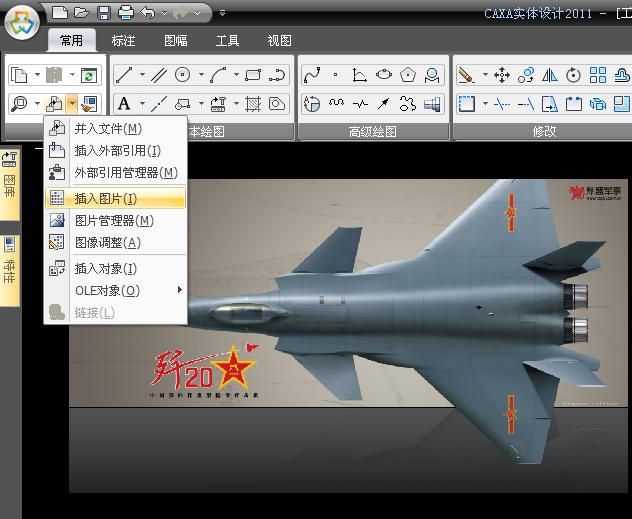The height and width of the screenshot is (519, 632).
Task: Click 并入文件 menu entry
Action: (108, 129)
